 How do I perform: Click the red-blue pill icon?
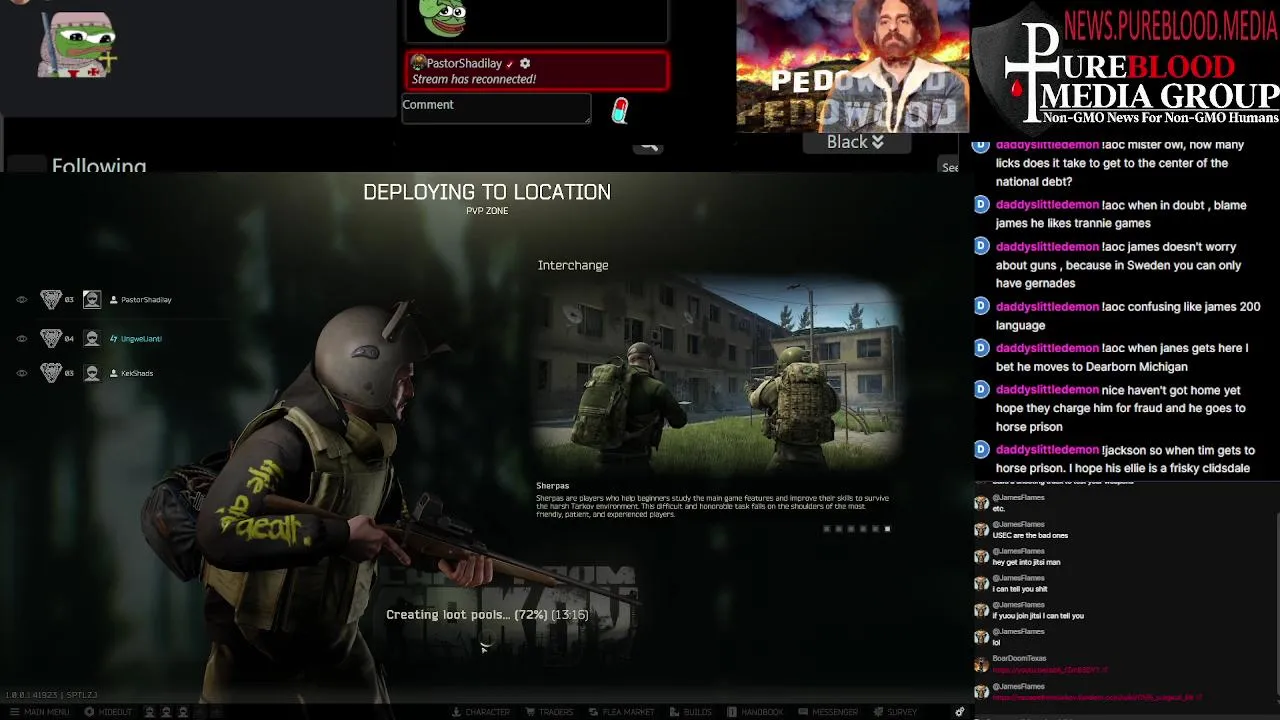(620, 110)
